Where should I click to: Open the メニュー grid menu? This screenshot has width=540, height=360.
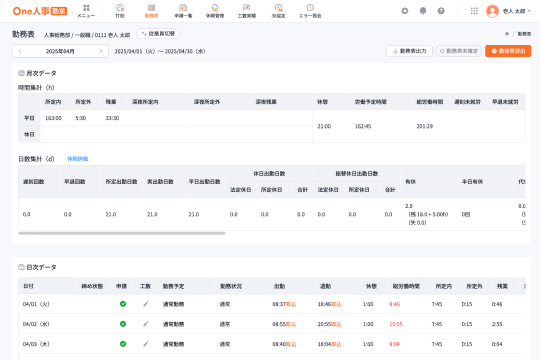(86, 11)
